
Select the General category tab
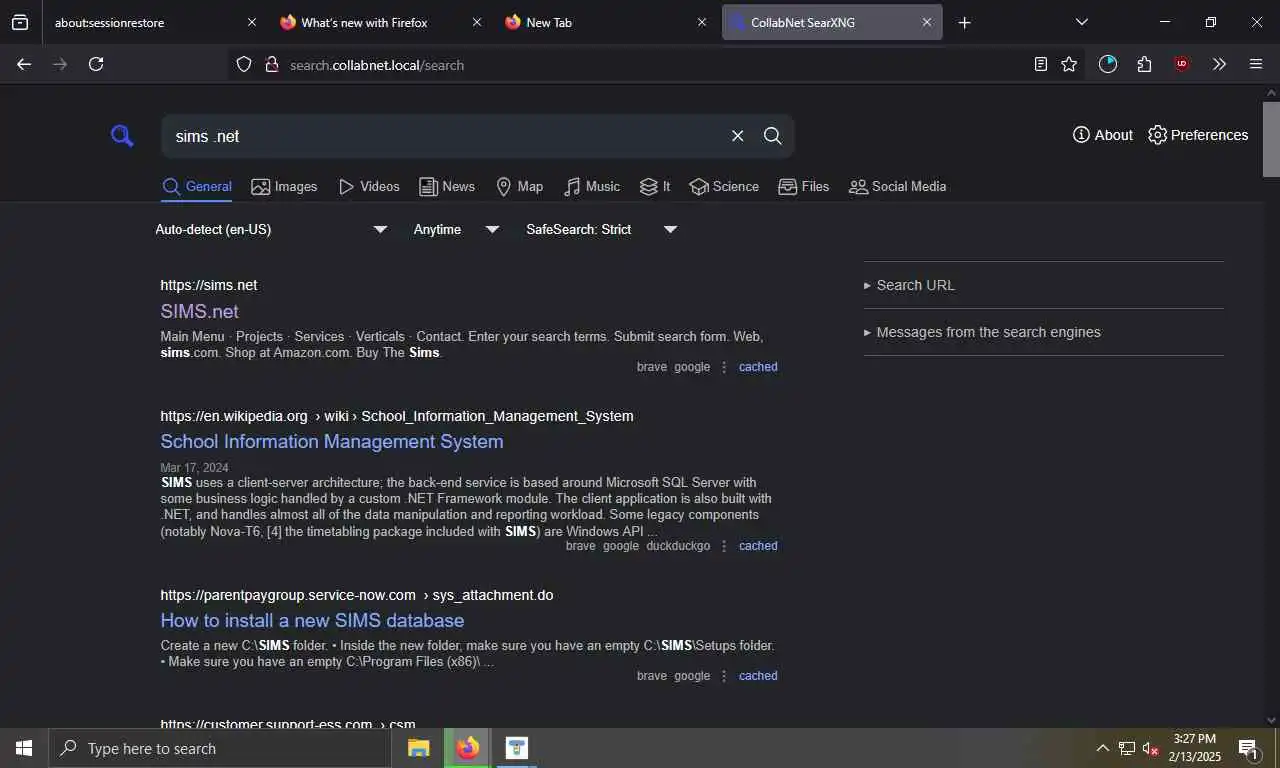point(197,187)
